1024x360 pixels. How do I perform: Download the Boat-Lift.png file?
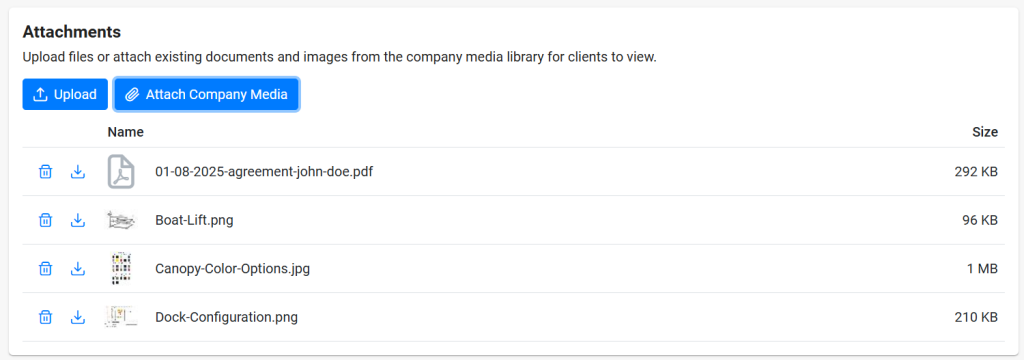78,220
